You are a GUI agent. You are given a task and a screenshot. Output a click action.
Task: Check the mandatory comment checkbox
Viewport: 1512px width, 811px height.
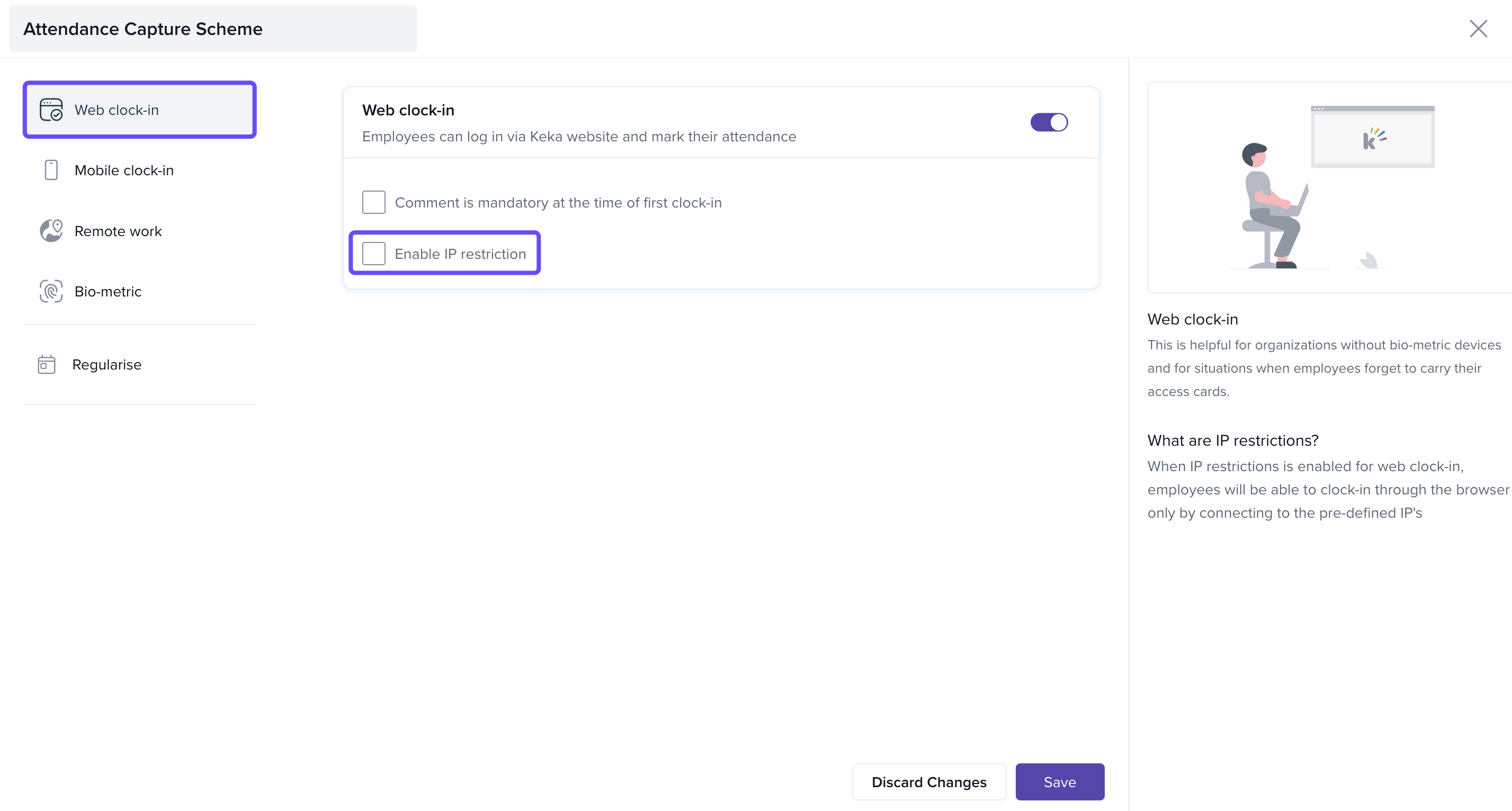(374, 202)
